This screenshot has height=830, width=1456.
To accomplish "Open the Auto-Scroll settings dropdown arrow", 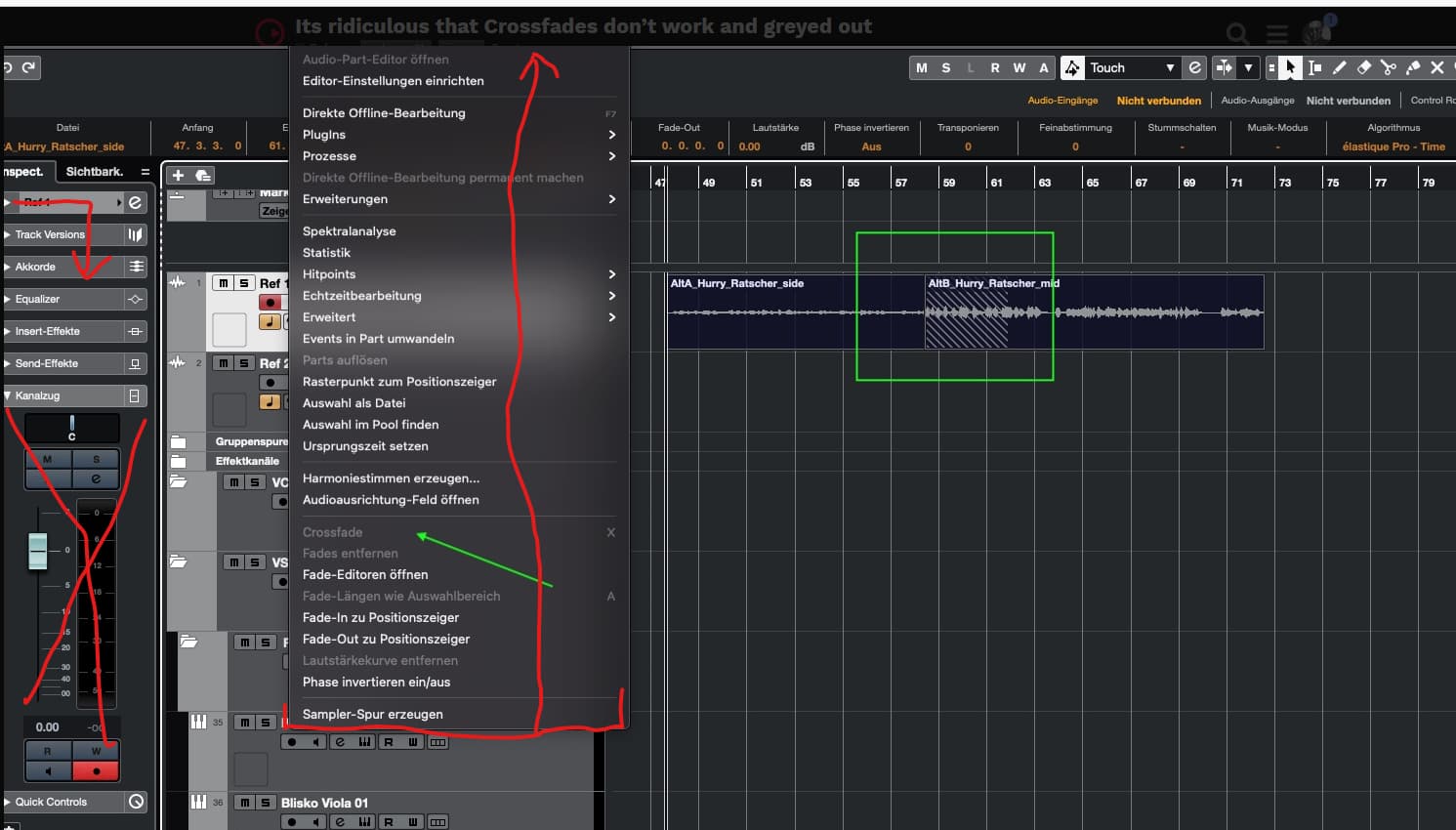I will [x=1248, y=67].
